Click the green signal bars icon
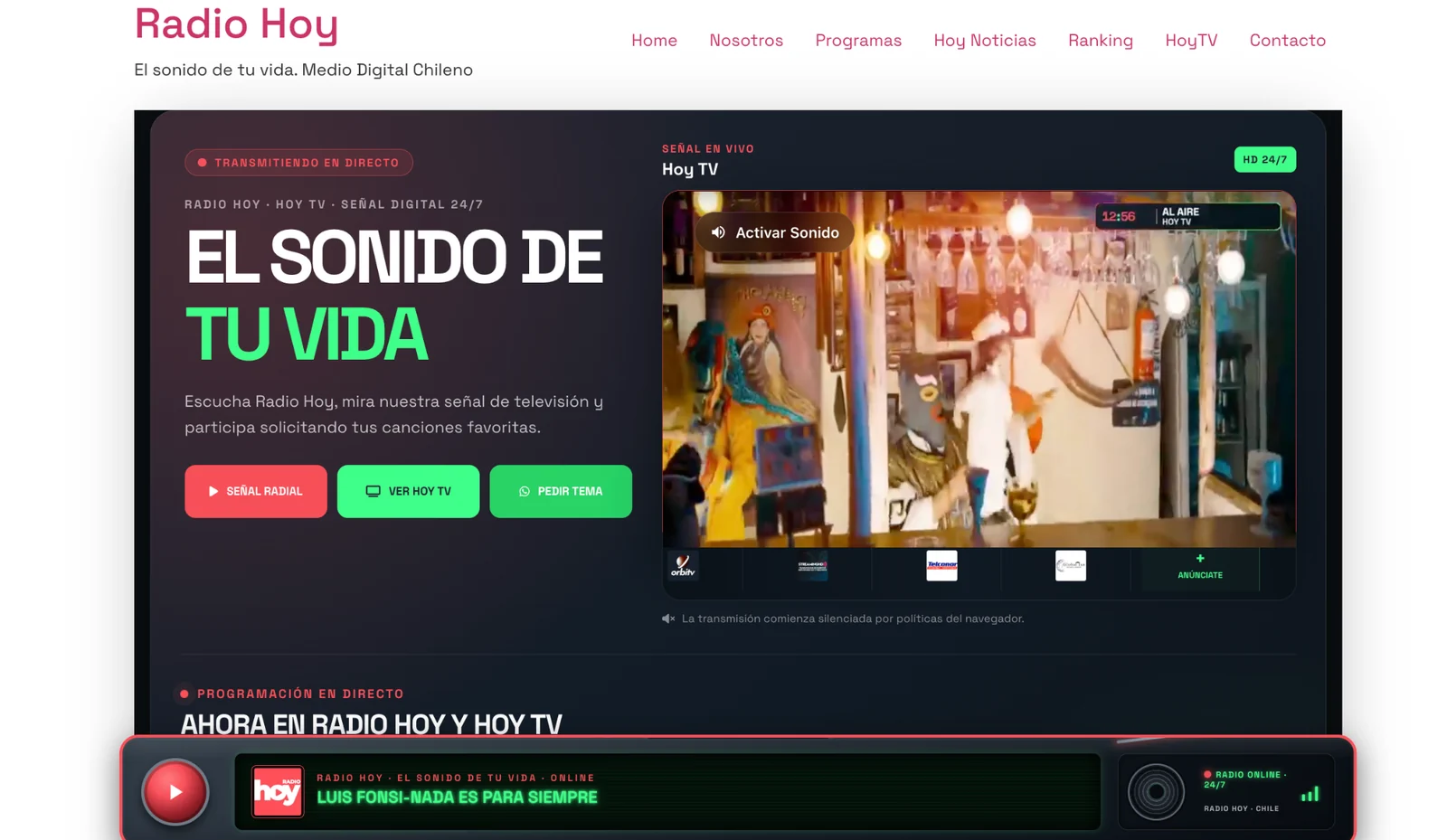This screenshot has width=1447, height=840. tap(1310, 794)
